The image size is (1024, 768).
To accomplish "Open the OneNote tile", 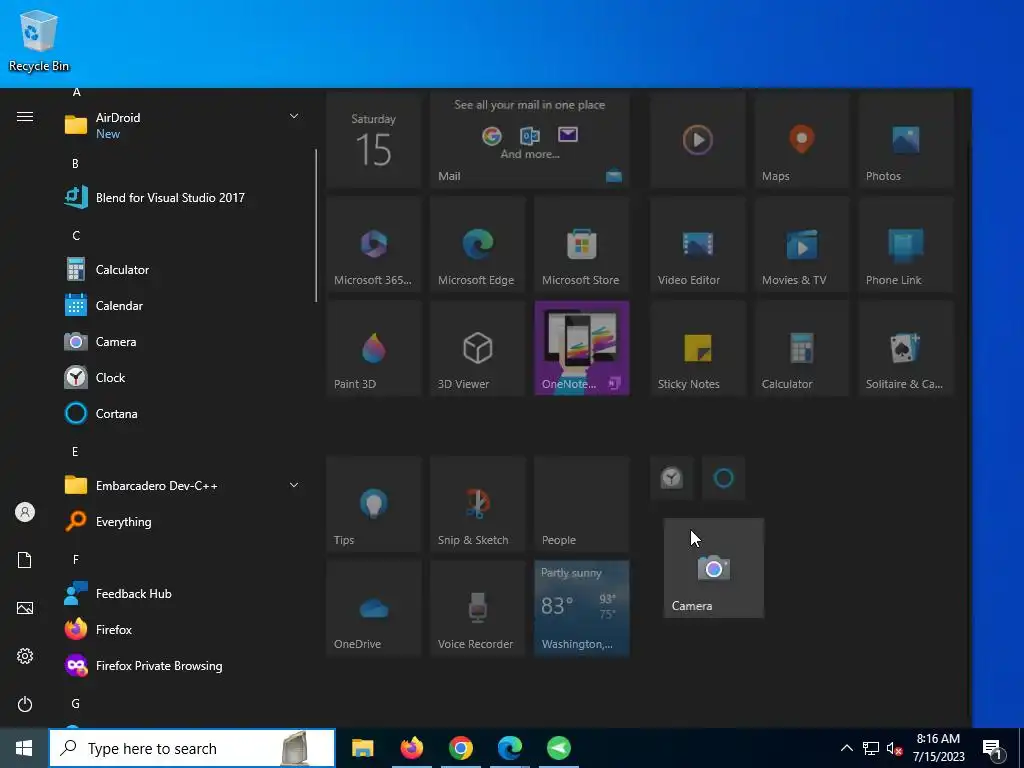I will pos(582,347).
